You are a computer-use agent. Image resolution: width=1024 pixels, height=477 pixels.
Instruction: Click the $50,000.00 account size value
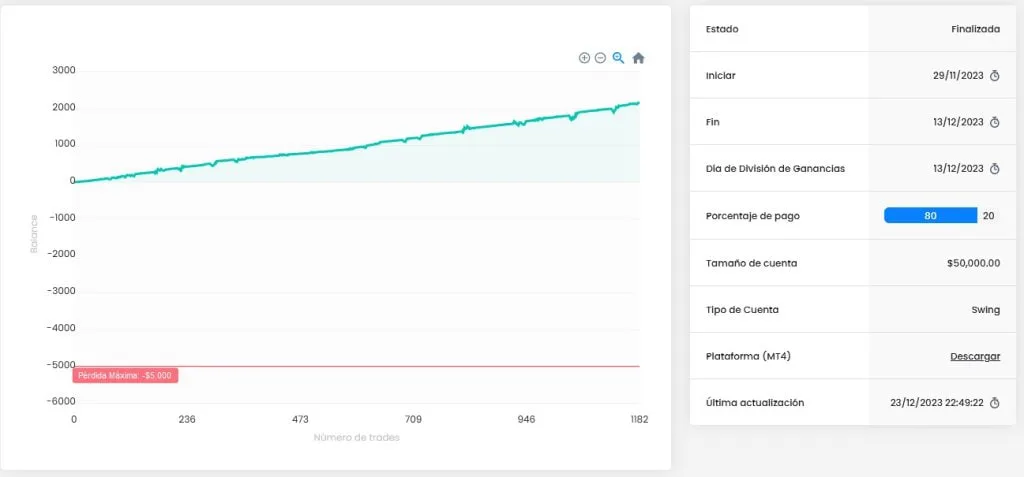point(973,263)
